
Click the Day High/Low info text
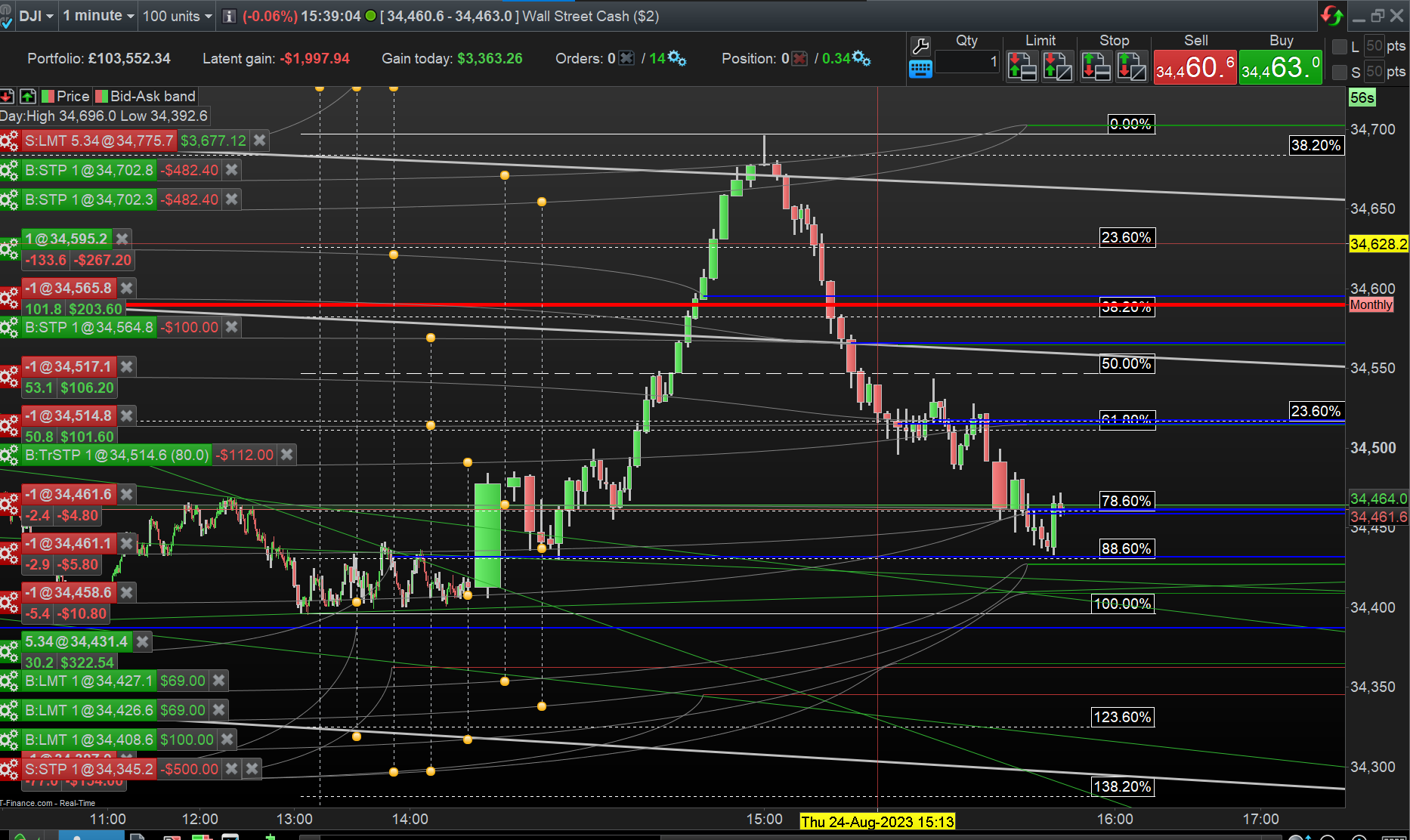point(104,116)
